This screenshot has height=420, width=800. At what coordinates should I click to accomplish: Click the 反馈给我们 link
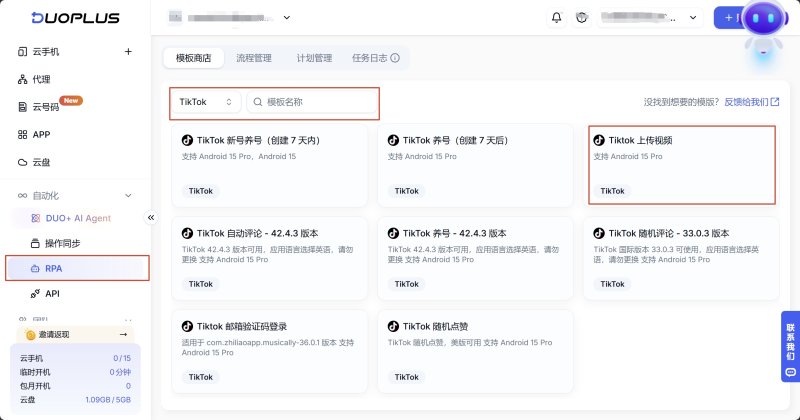point(752,102)
